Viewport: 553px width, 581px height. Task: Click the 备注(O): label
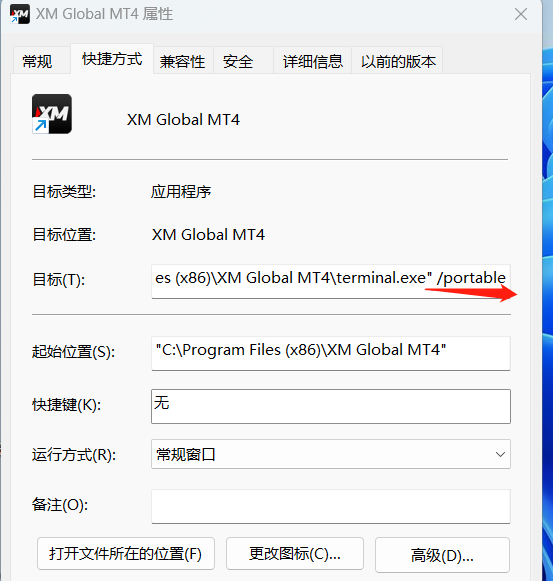[x=60, y=505]
